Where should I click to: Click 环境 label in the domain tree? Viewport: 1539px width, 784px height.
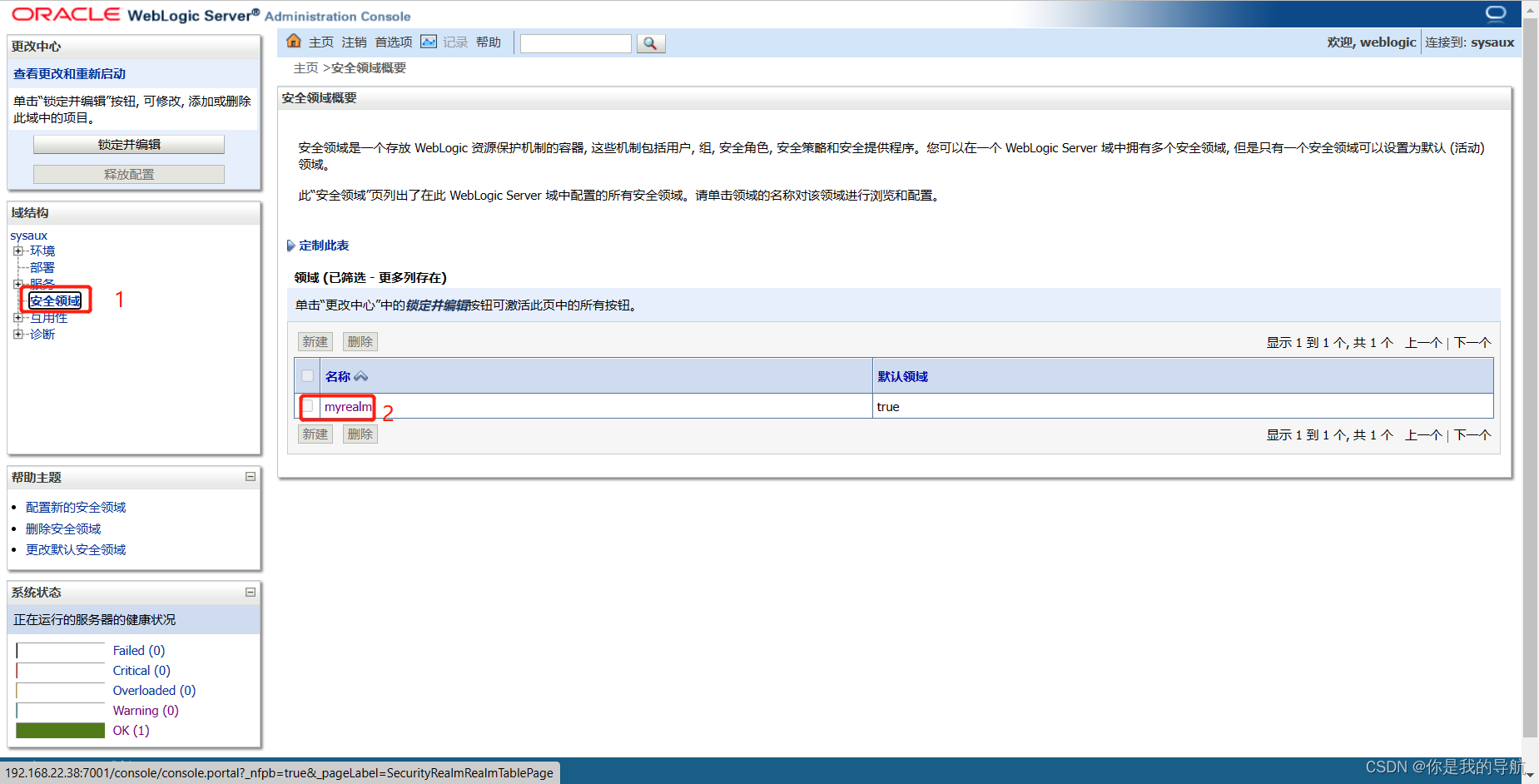(x=42, y=251)
